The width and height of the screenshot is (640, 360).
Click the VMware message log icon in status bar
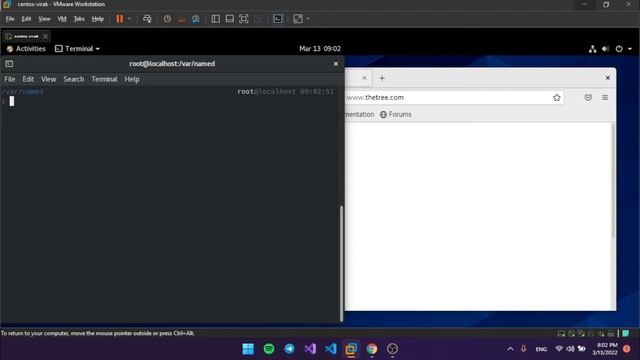click(626, 333)
